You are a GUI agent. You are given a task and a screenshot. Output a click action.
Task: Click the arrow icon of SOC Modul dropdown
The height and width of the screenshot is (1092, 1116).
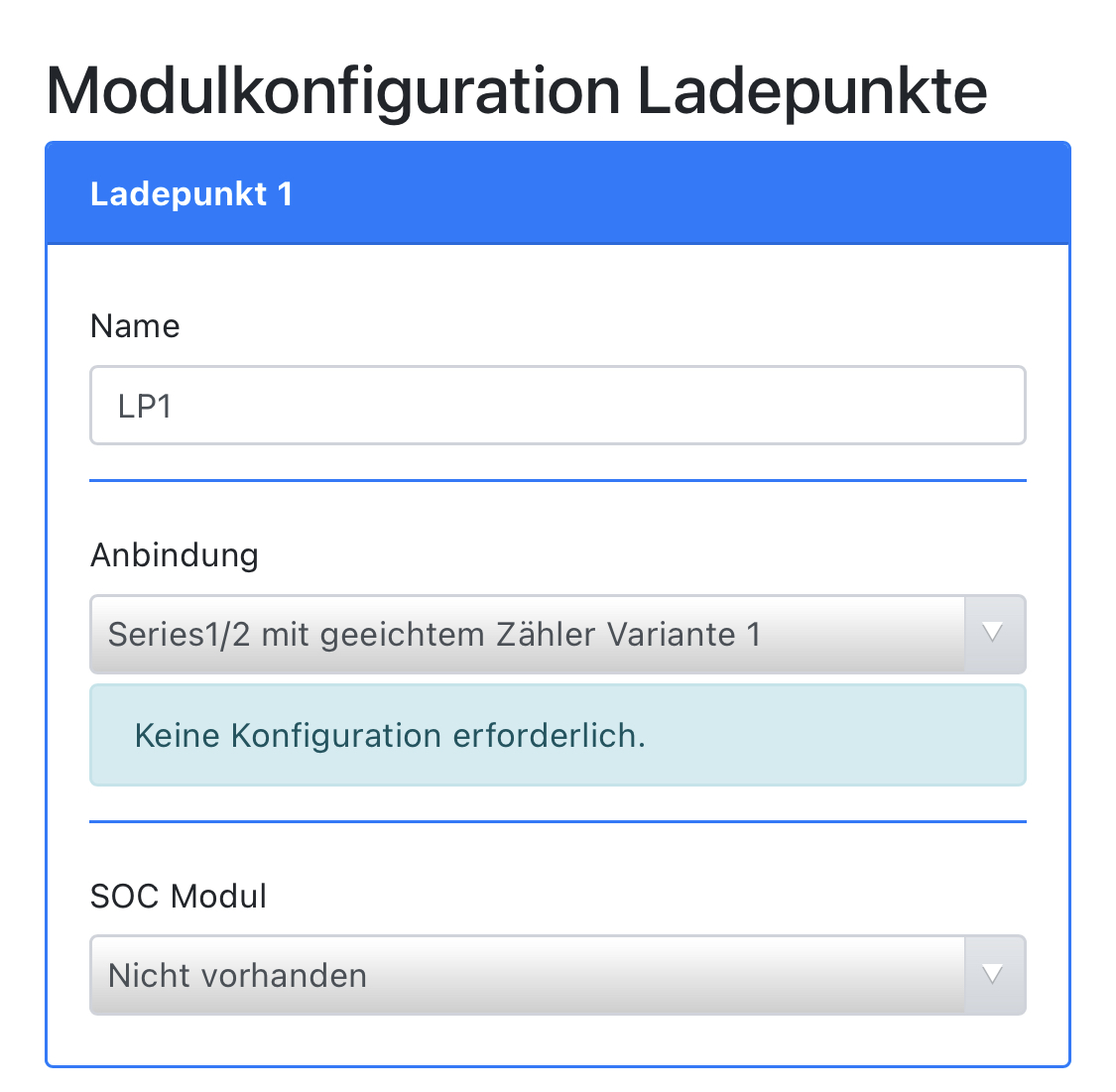(993, 976)
